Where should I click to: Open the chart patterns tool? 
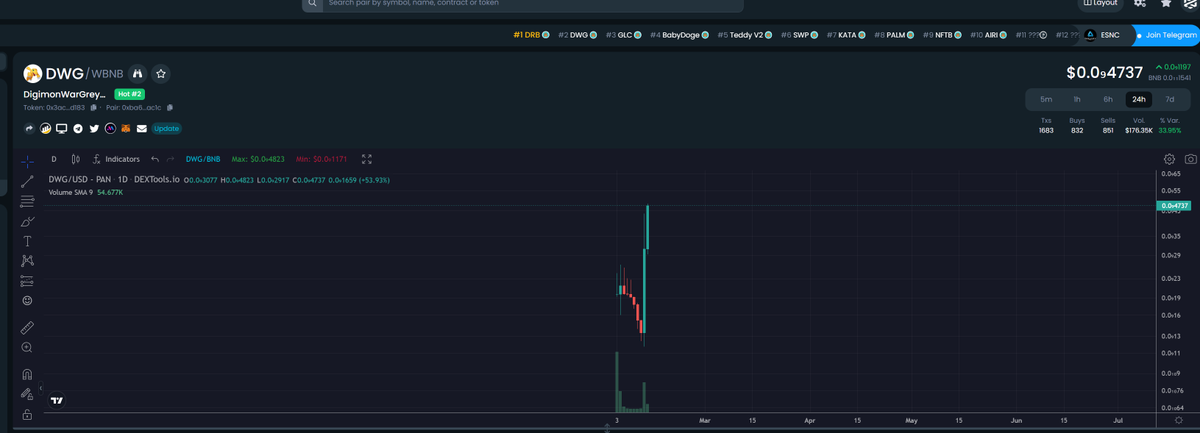pos(27,261)
